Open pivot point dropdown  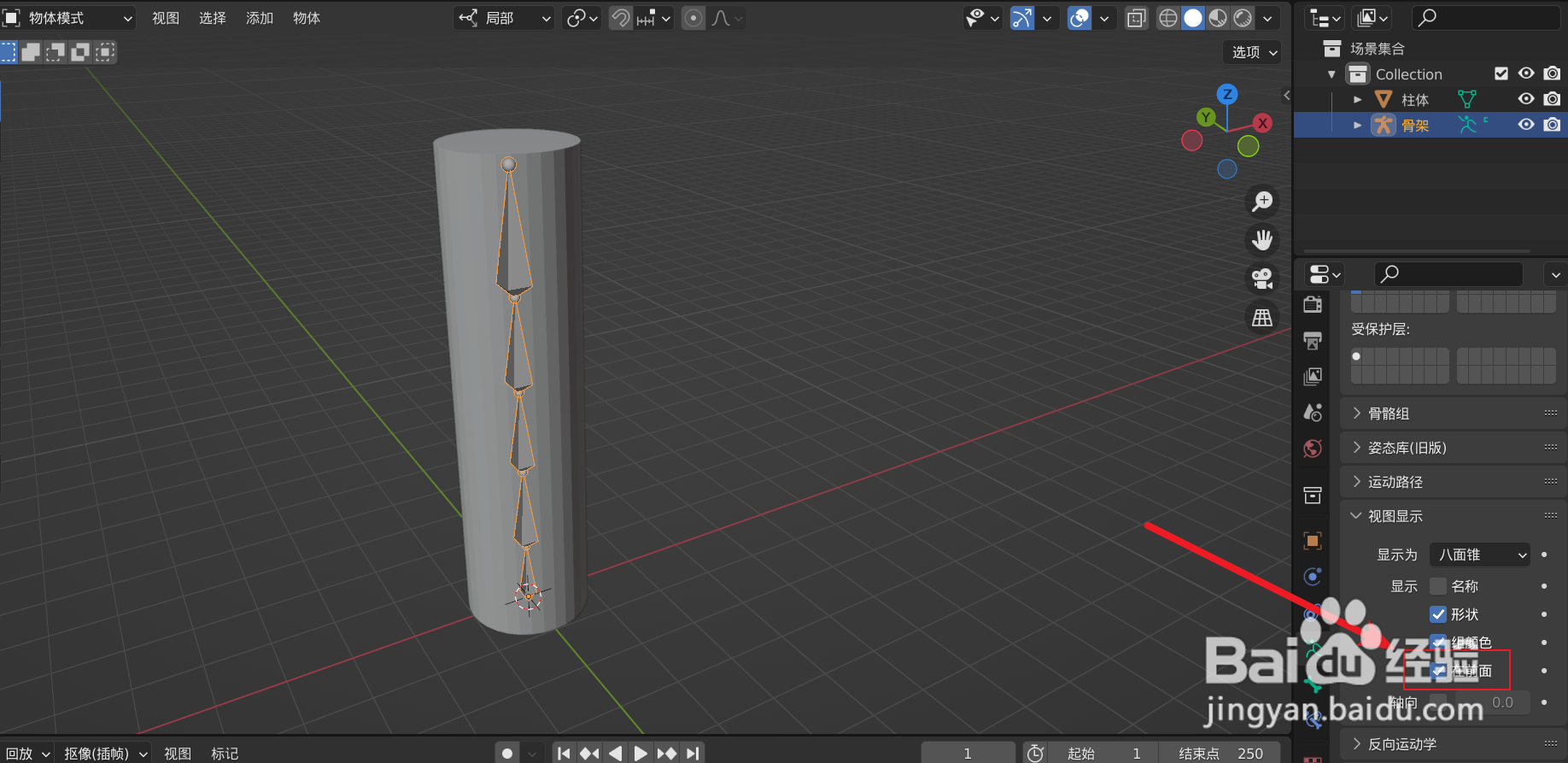pos(582,18)
